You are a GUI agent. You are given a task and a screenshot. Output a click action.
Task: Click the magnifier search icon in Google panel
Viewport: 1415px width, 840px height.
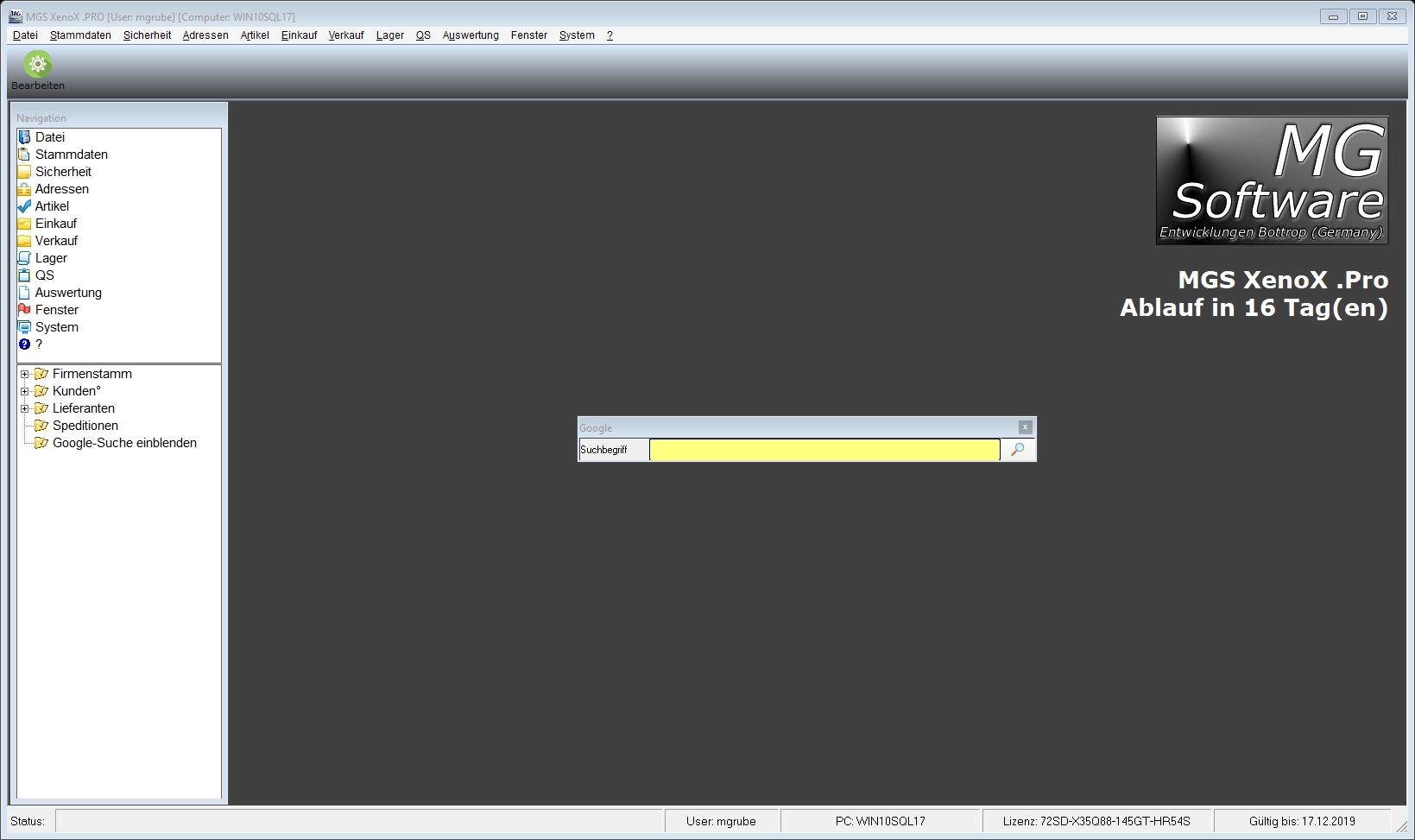point(1018,450)
